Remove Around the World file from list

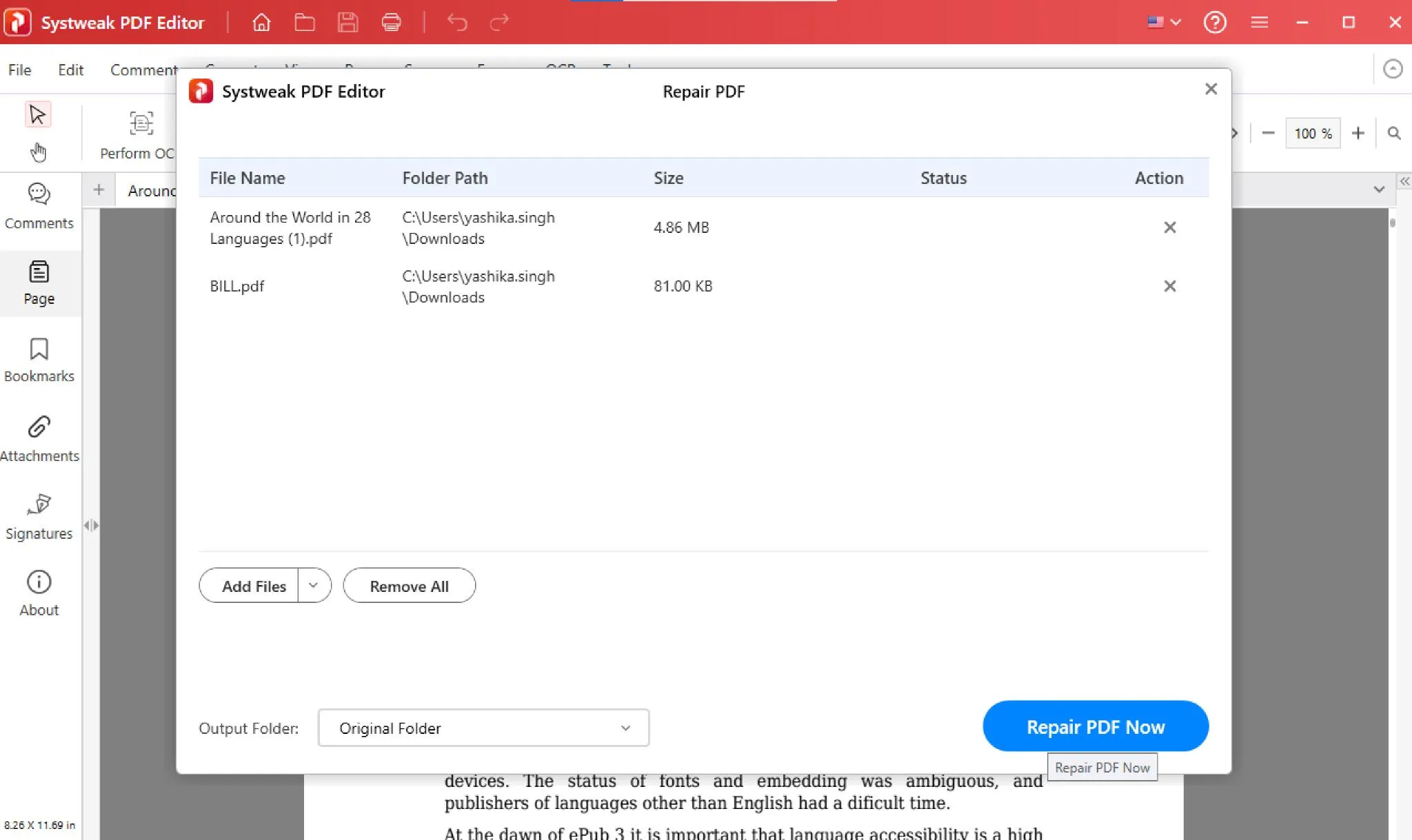pyautogui.click(x=1170, y=227)
